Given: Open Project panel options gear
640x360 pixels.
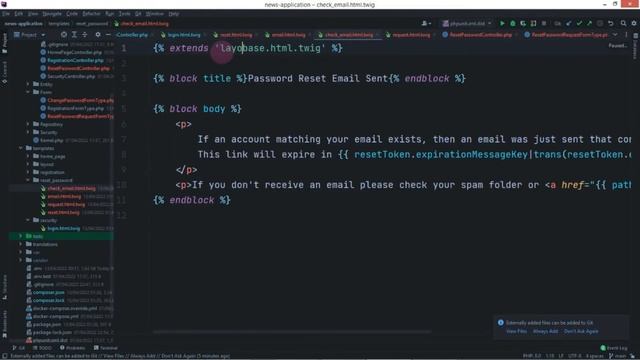Looking at the screenshot, I should tap(98, 35).
